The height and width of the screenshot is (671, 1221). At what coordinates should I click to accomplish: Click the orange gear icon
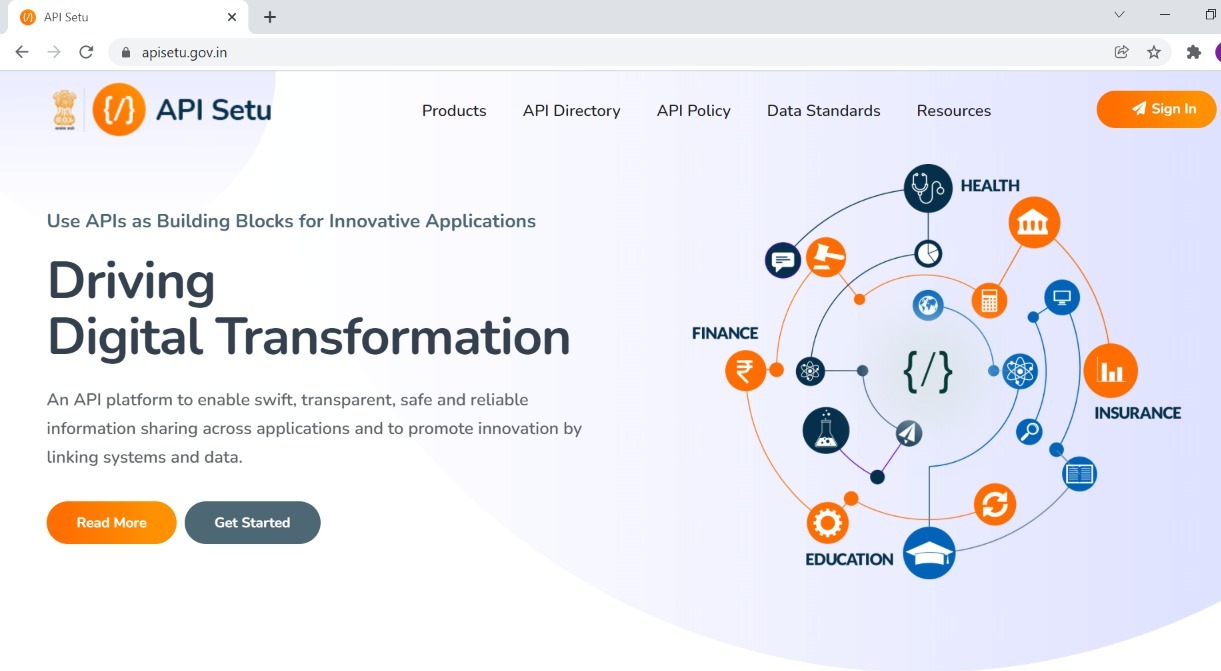[x=827, y=523]
